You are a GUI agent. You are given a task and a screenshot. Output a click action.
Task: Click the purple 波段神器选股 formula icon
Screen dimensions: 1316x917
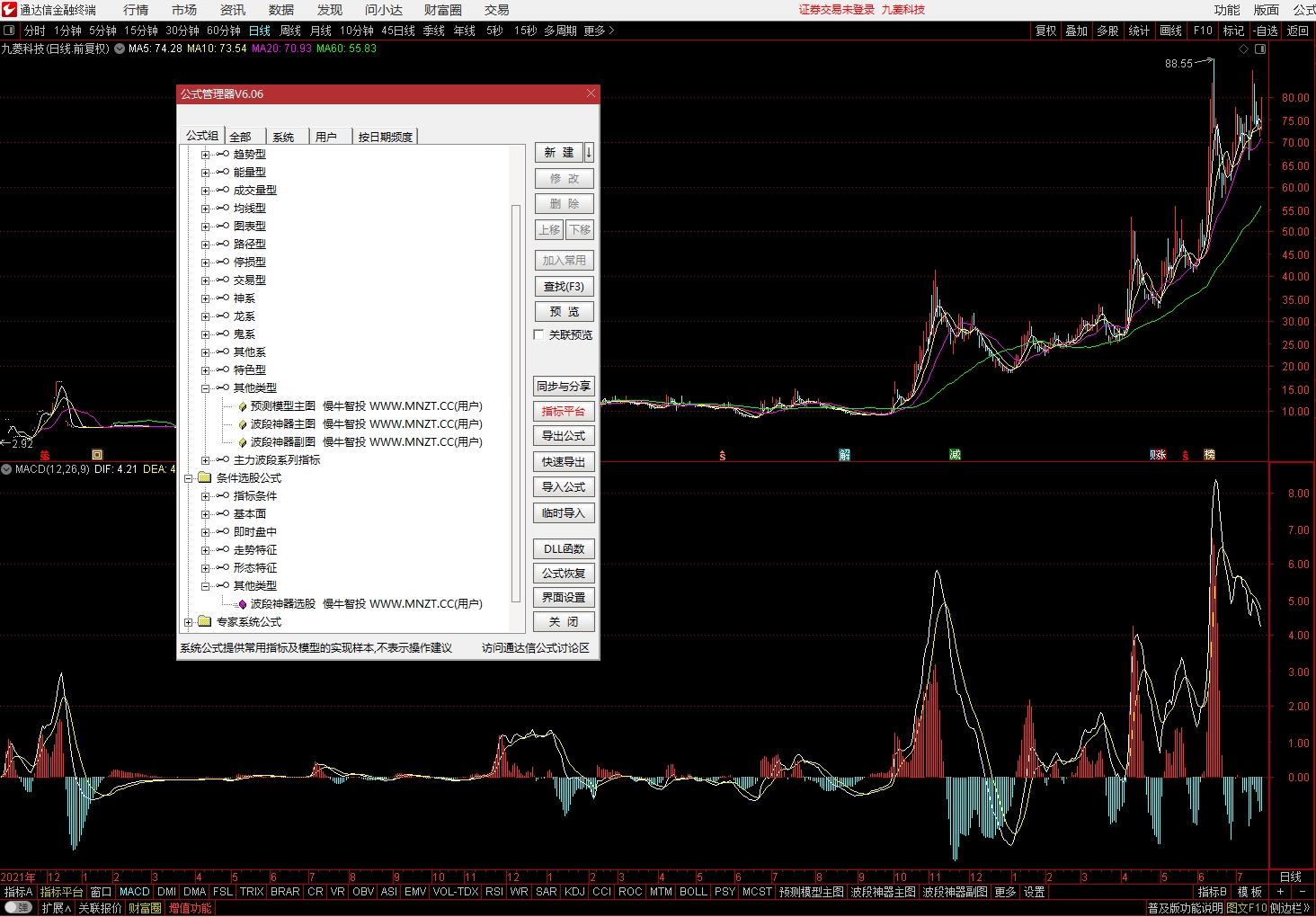coord(243,604)
